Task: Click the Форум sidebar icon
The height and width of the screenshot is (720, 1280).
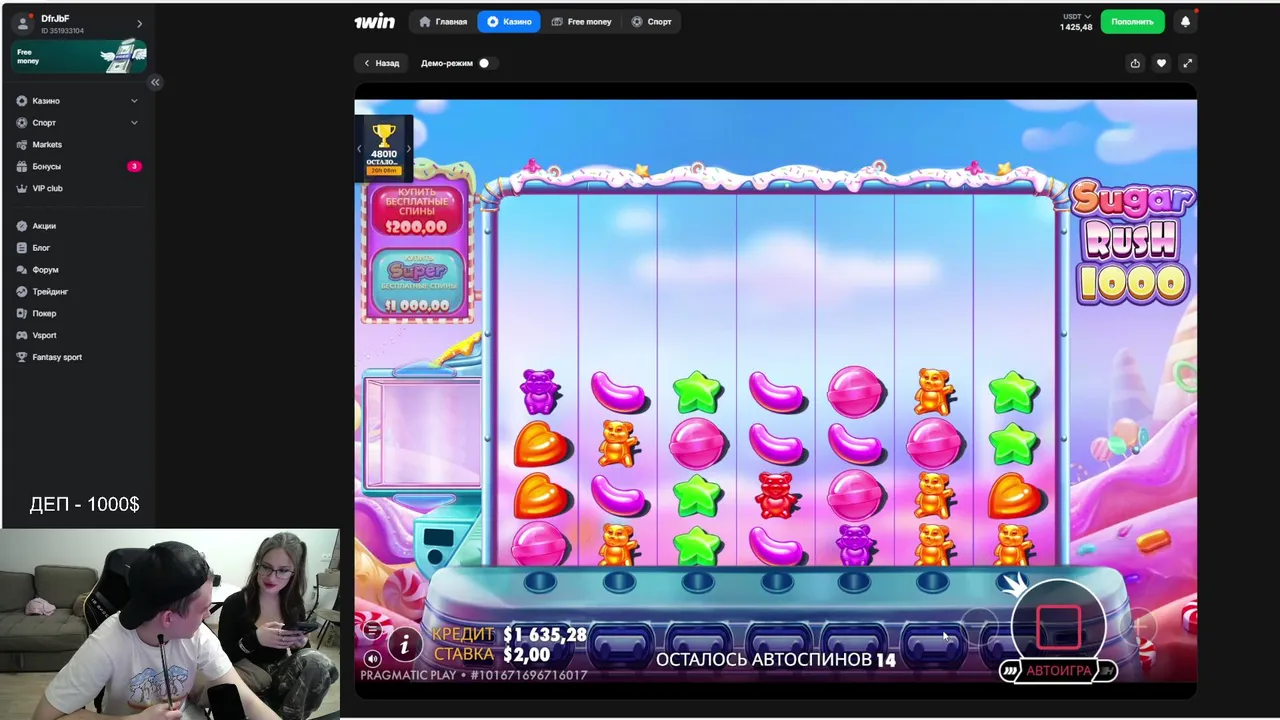Action: (x=22, y=270)
